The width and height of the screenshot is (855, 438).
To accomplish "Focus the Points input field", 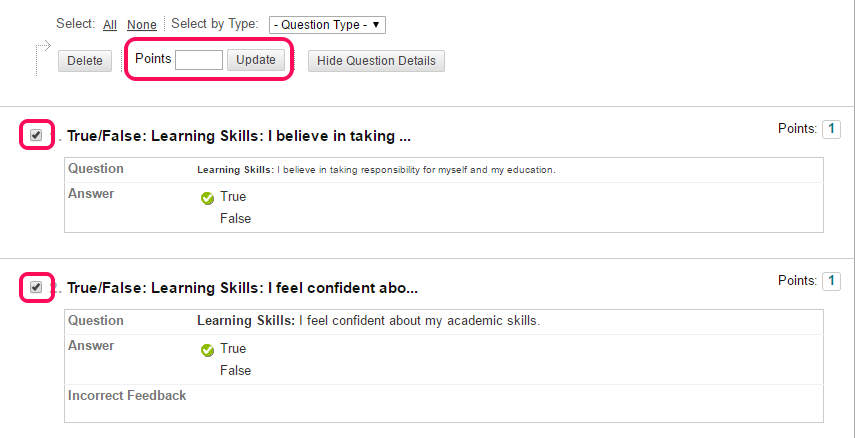I will (x=199, y=60).
